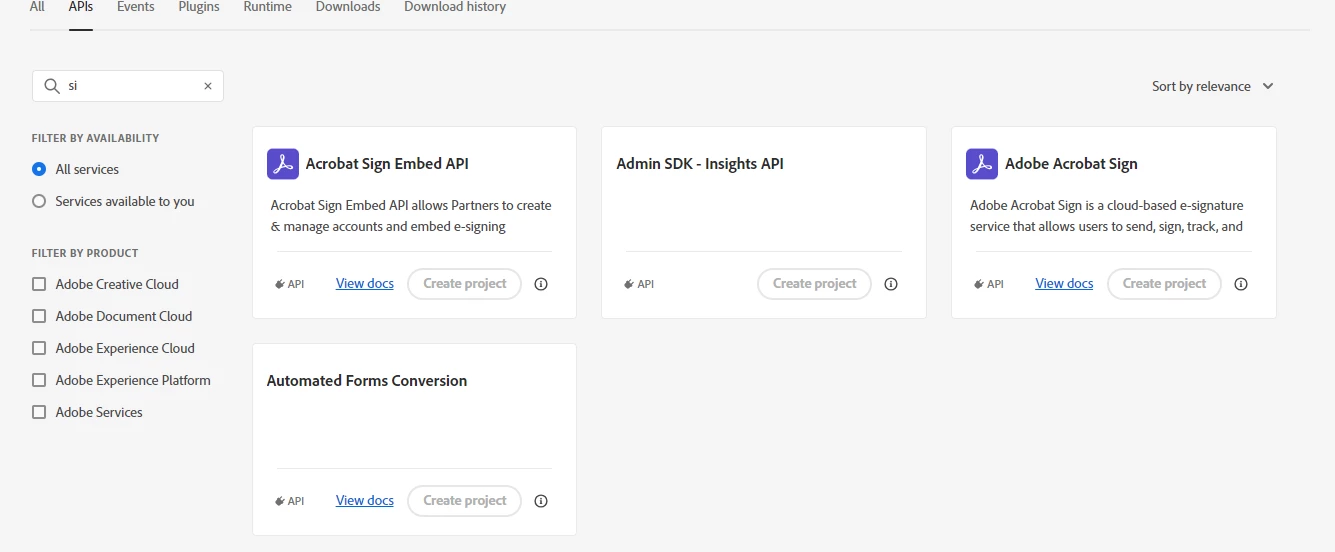
Task: Select the All services radio button
Action: [x=39, y=169]
